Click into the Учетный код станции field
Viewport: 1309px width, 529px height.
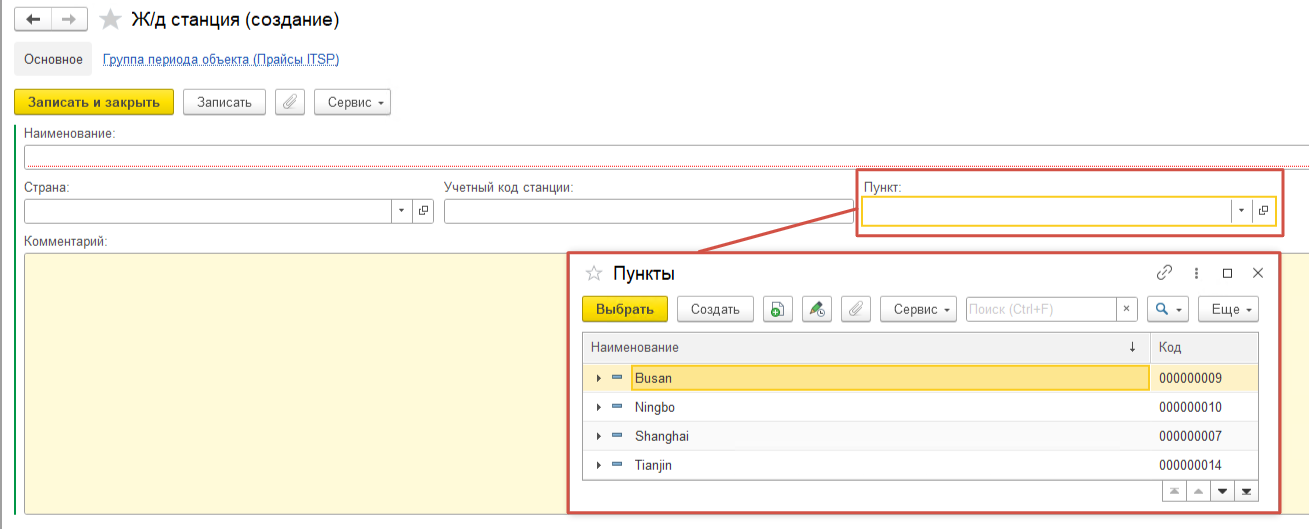click(x=636, y=211)
